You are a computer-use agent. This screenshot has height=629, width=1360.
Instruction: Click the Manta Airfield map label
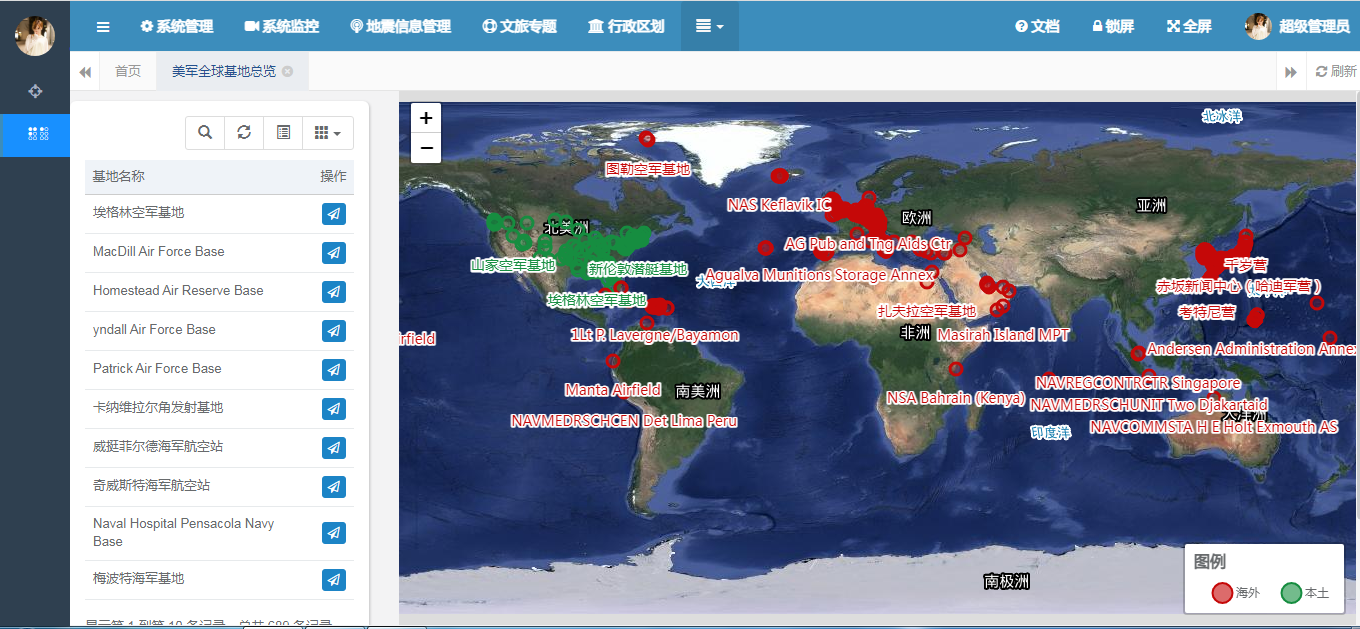(x=613, y=390)
